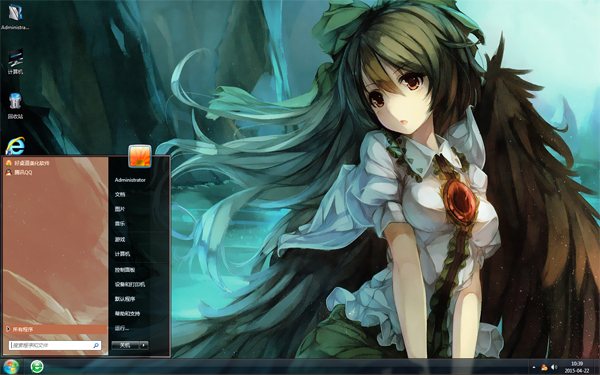Expand 所有程序 all programs list
The image size is (600, 375).
55,329
